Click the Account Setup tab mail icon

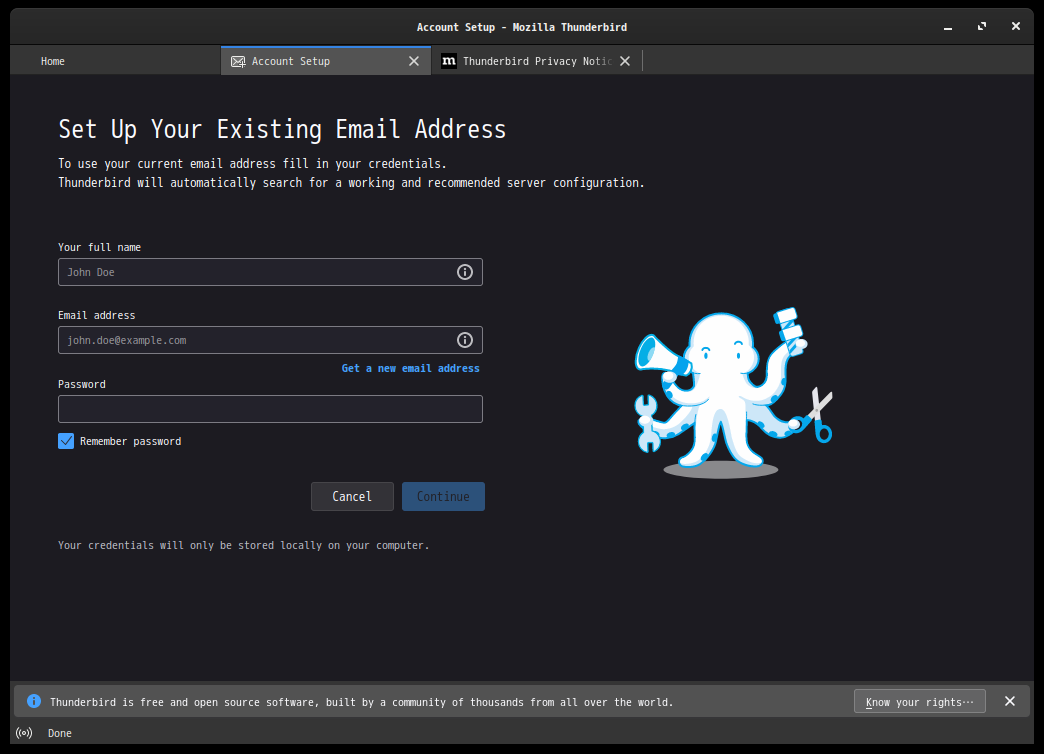[238, 61]
